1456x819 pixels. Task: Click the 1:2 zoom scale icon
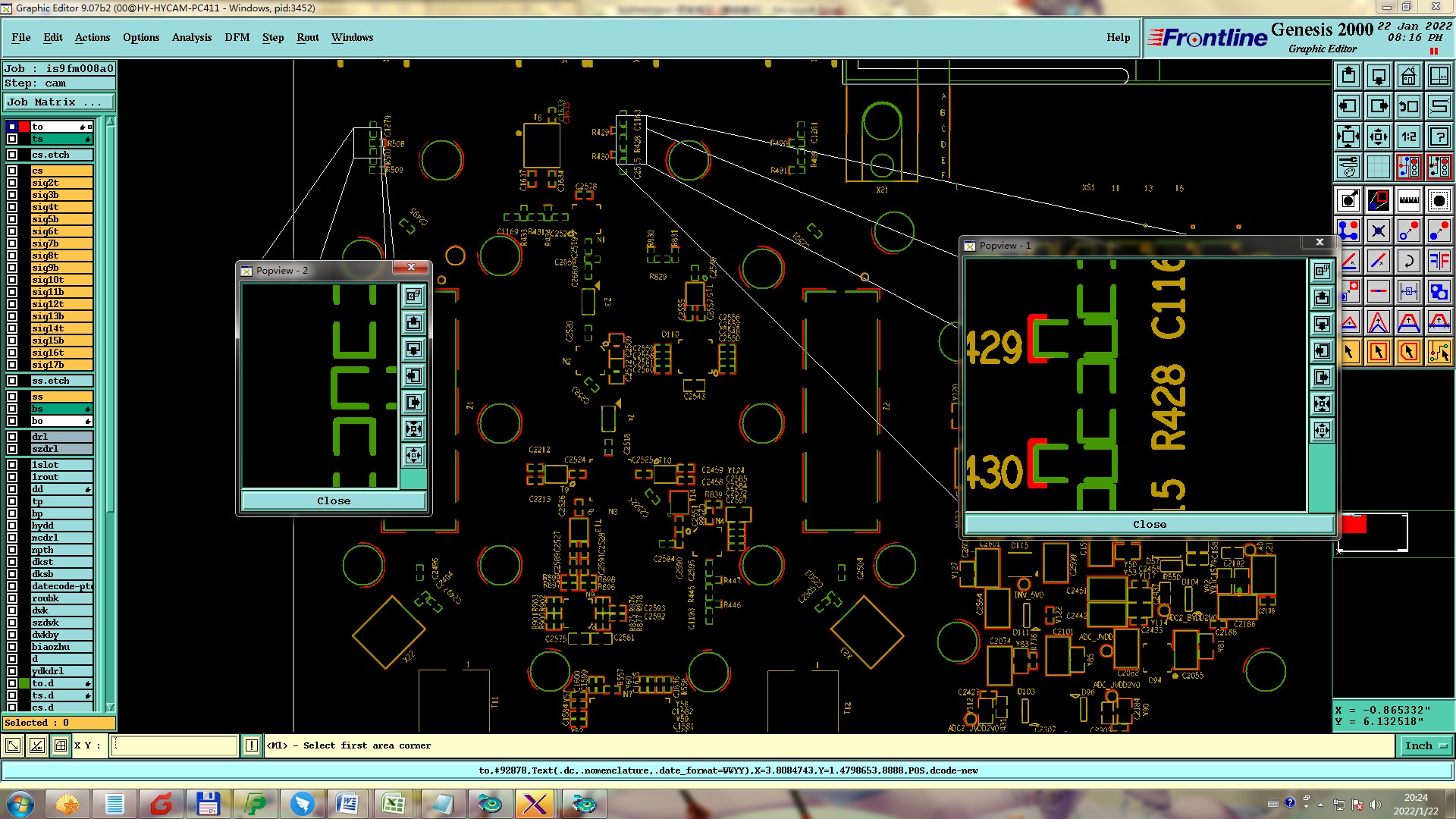1408,136
